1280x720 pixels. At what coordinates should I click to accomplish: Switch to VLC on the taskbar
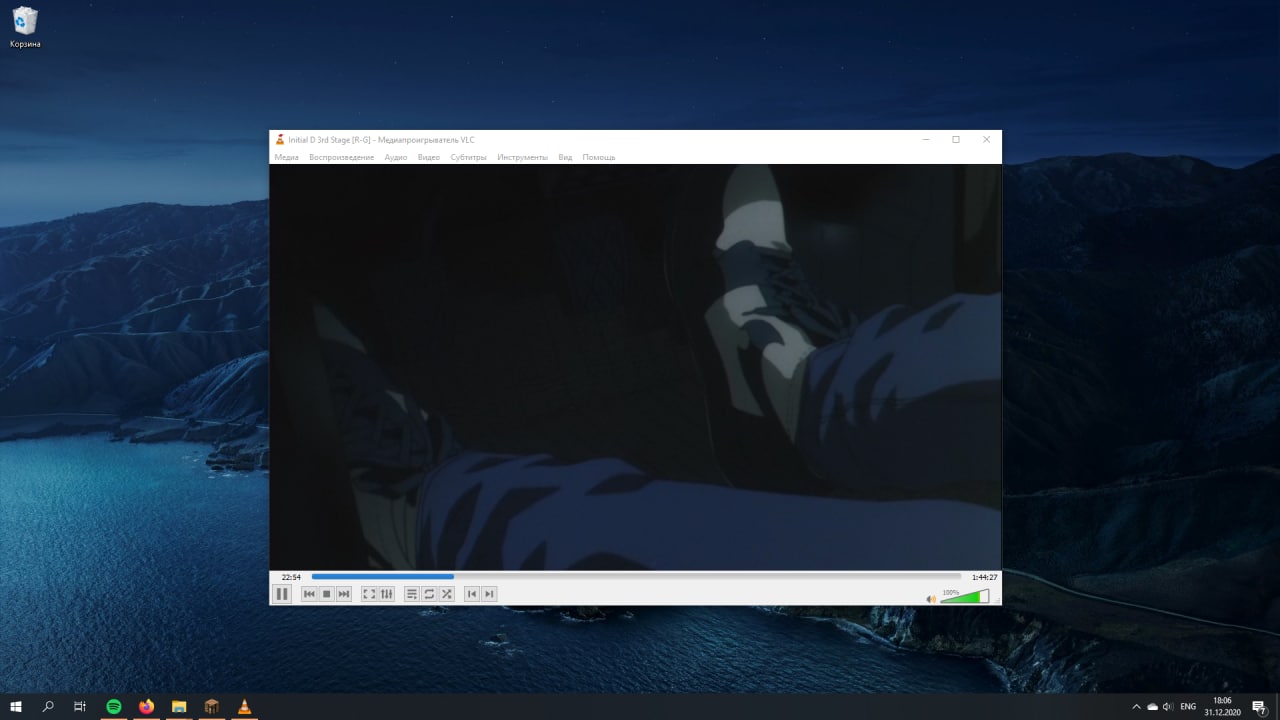click(x=244, y=707)
